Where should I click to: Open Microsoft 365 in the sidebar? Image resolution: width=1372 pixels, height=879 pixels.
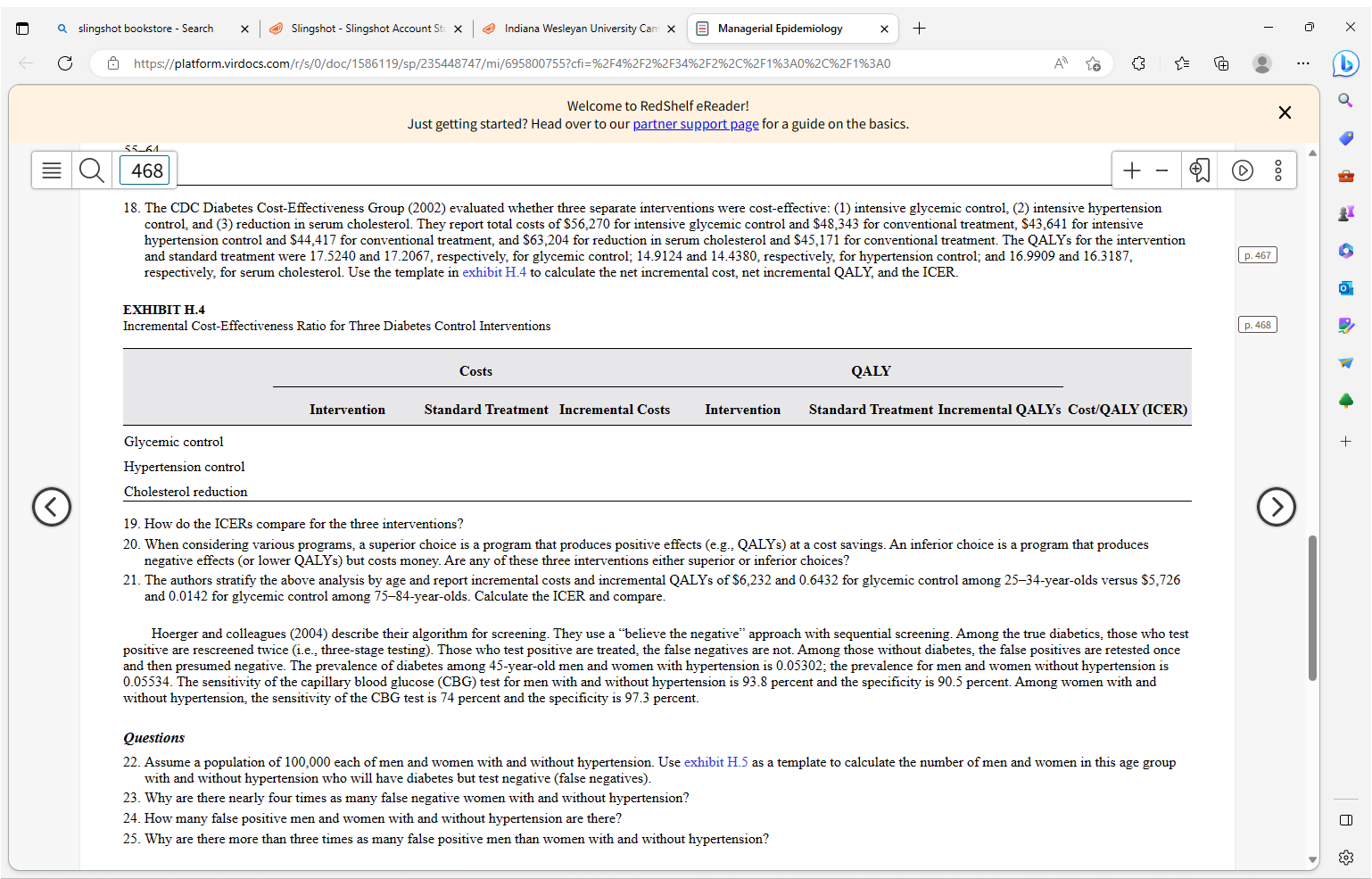1345,251
